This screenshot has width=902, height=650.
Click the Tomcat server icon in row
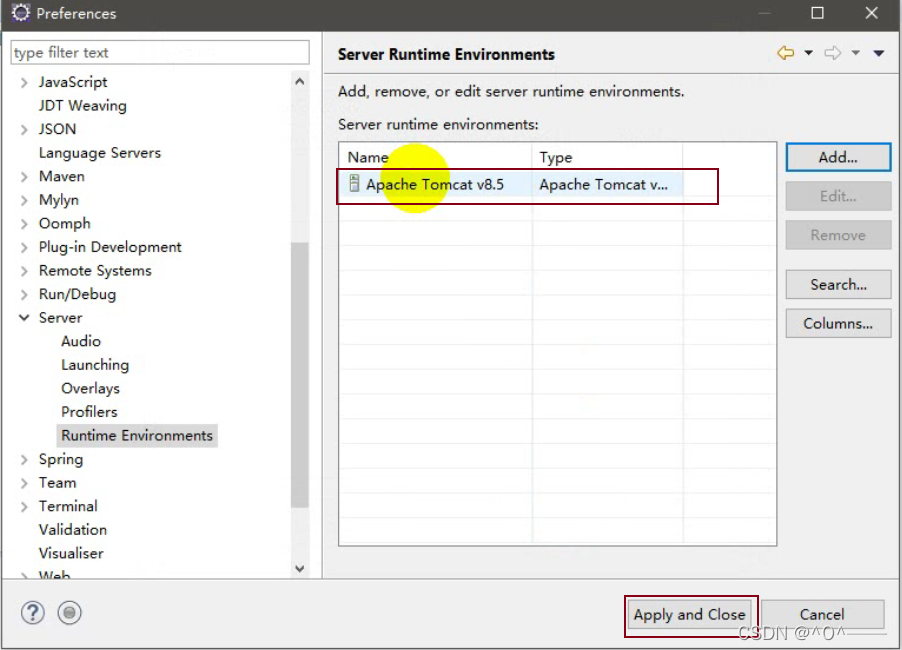pyautogui.click(x=354, y=183)
